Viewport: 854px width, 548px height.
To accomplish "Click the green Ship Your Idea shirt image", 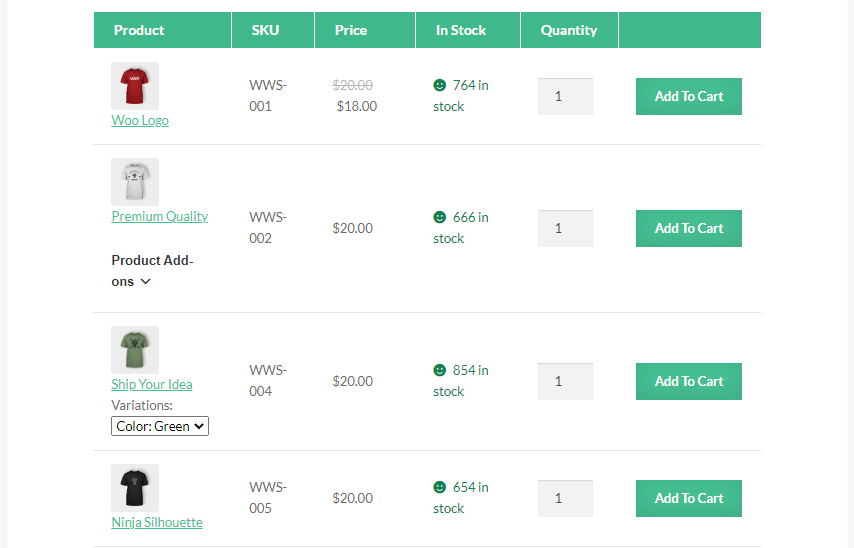I will 134,350.
